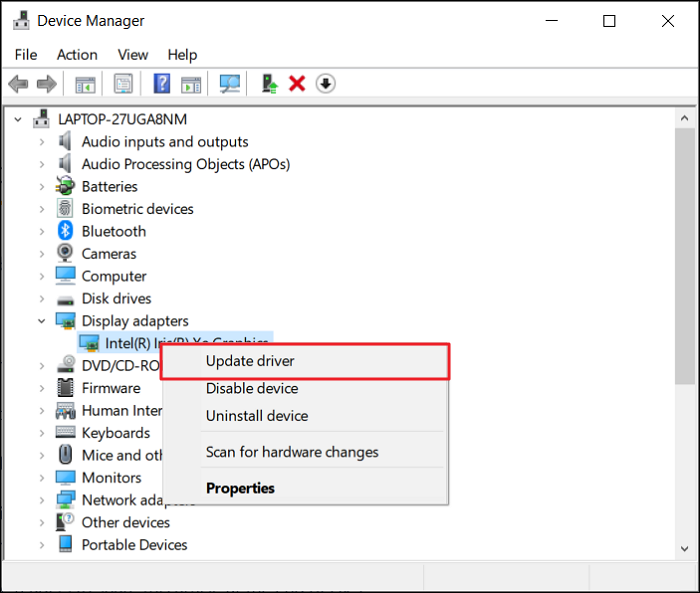
Task: Choose Disable device from context menu
Action: click(x=305, y=388)
